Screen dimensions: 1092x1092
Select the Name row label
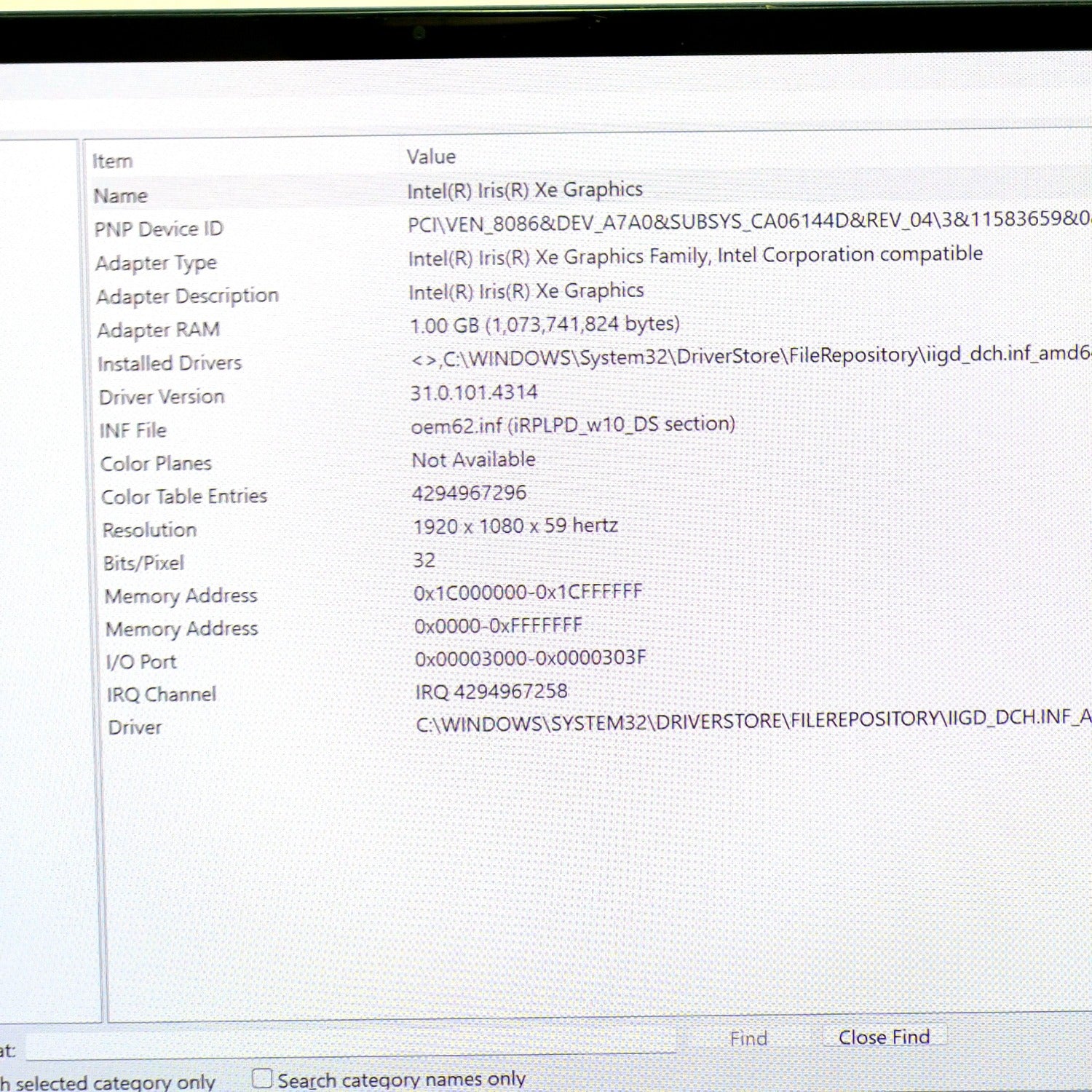pos(121,196)
